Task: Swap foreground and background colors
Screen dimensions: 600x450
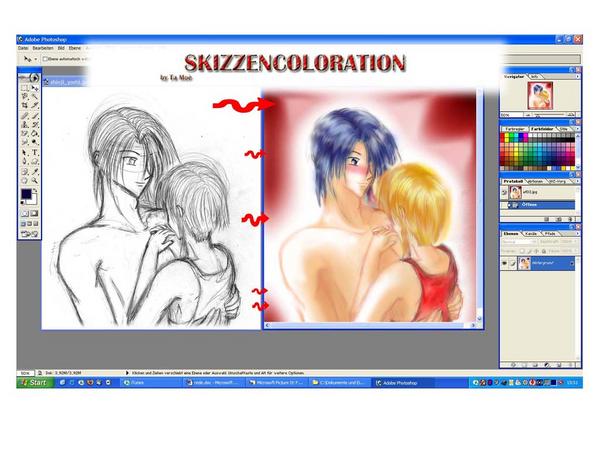Action: [x=36, y=190]
